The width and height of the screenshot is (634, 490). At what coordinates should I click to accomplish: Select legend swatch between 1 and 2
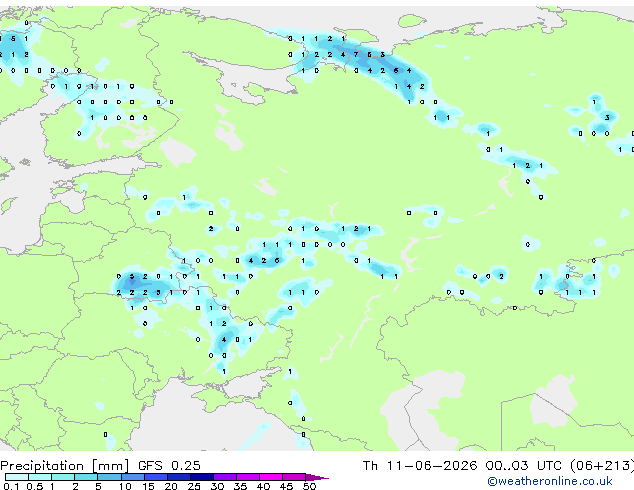[x=63, y=477]
